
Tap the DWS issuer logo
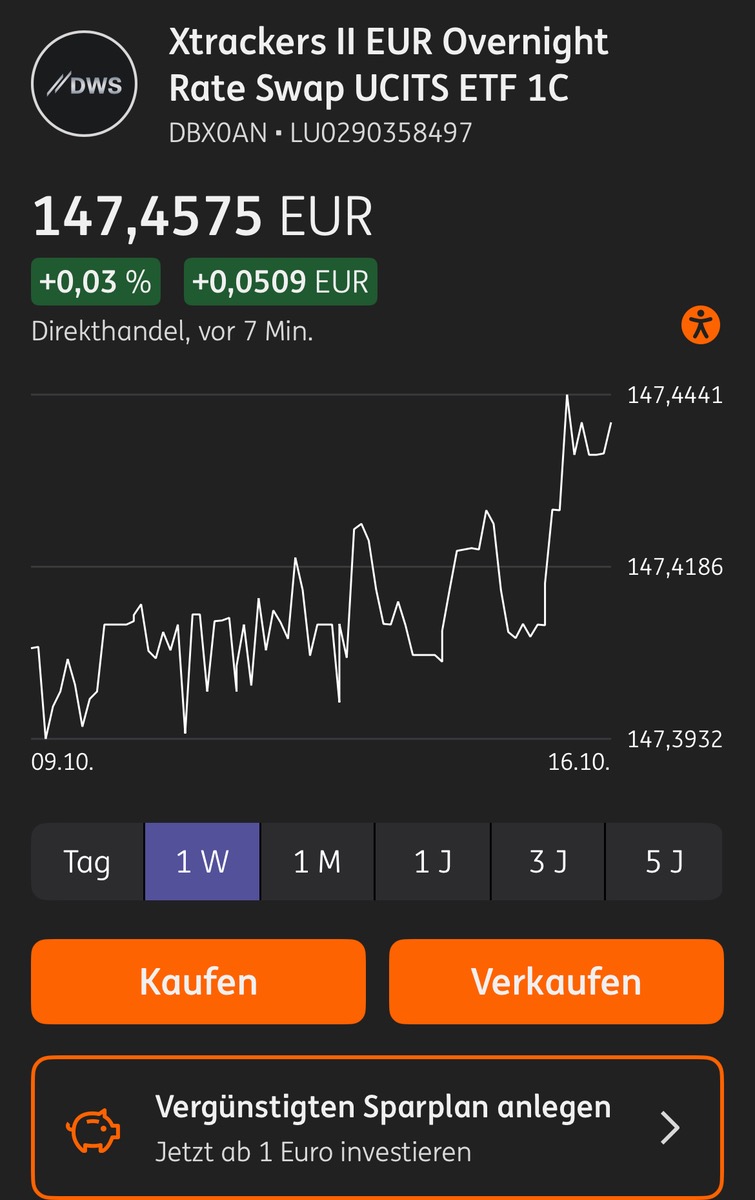[x=83, y=84]
